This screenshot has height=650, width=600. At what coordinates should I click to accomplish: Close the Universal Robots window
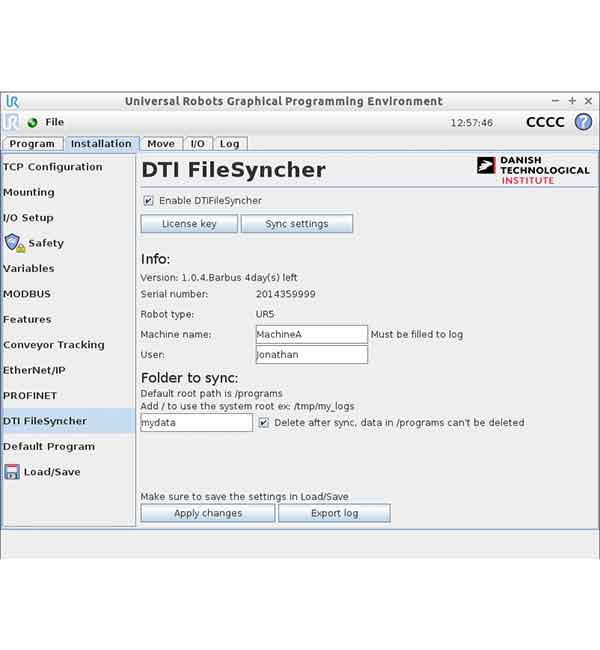coord(588,101)
